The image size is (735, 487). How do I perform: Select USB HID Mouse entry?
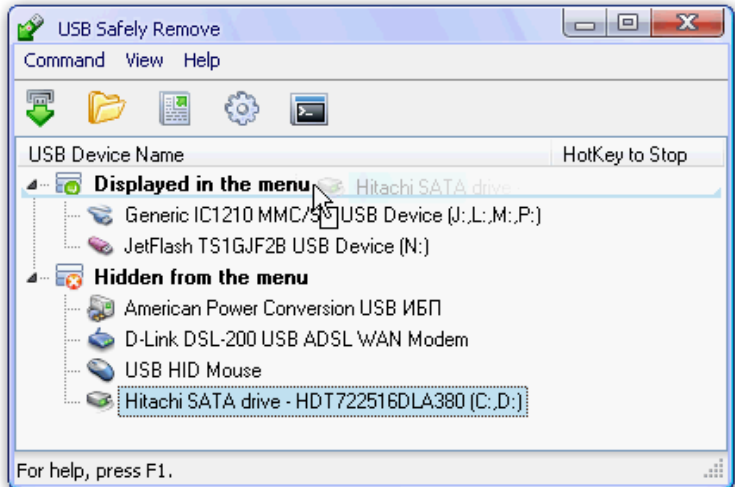click(193, 370)
